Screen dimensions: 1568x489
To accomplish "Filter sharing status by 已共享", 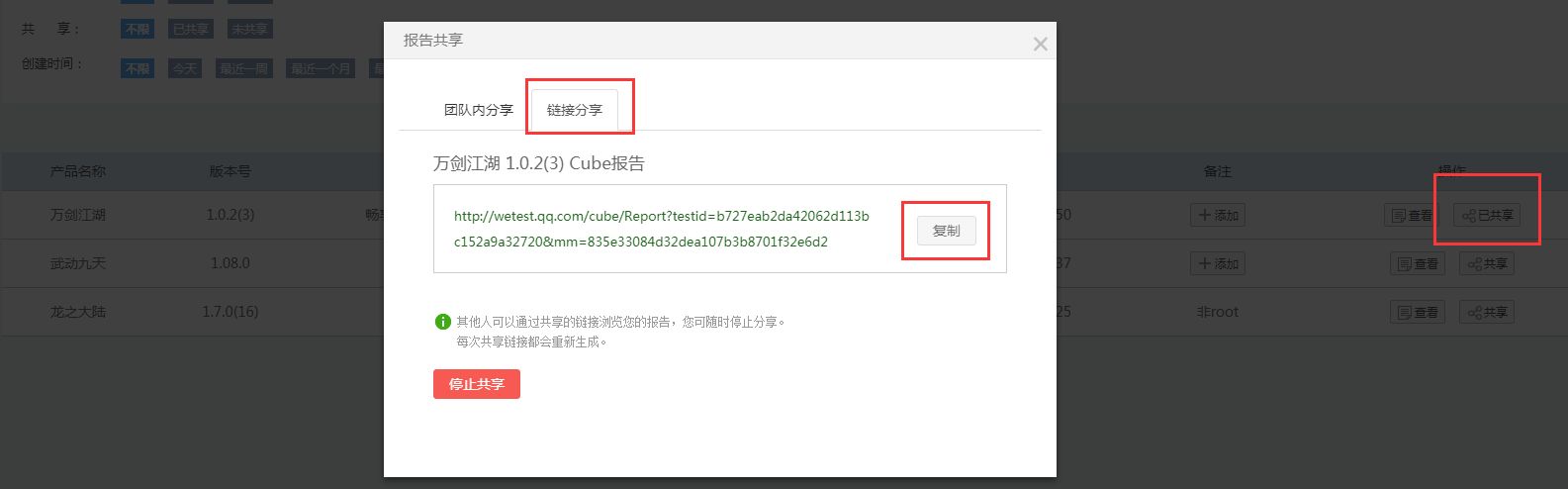I will pyautogui.click(x=191, y=30).
